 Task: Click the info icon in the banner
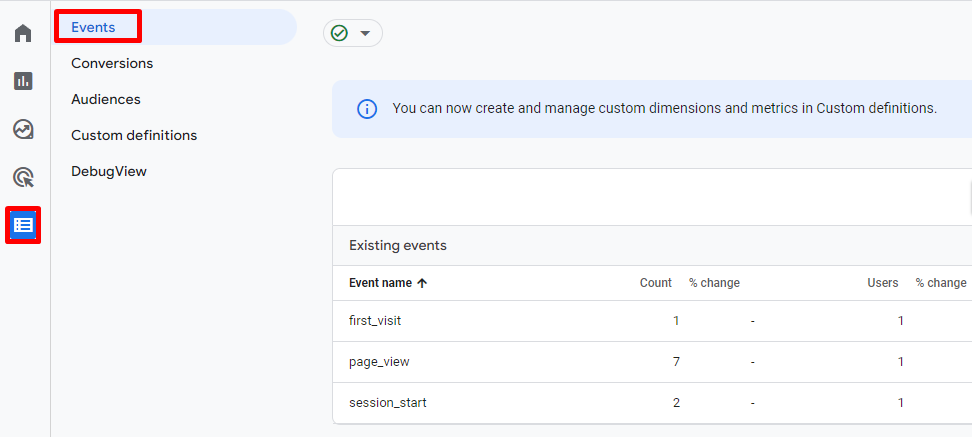(x=367, y=108)
